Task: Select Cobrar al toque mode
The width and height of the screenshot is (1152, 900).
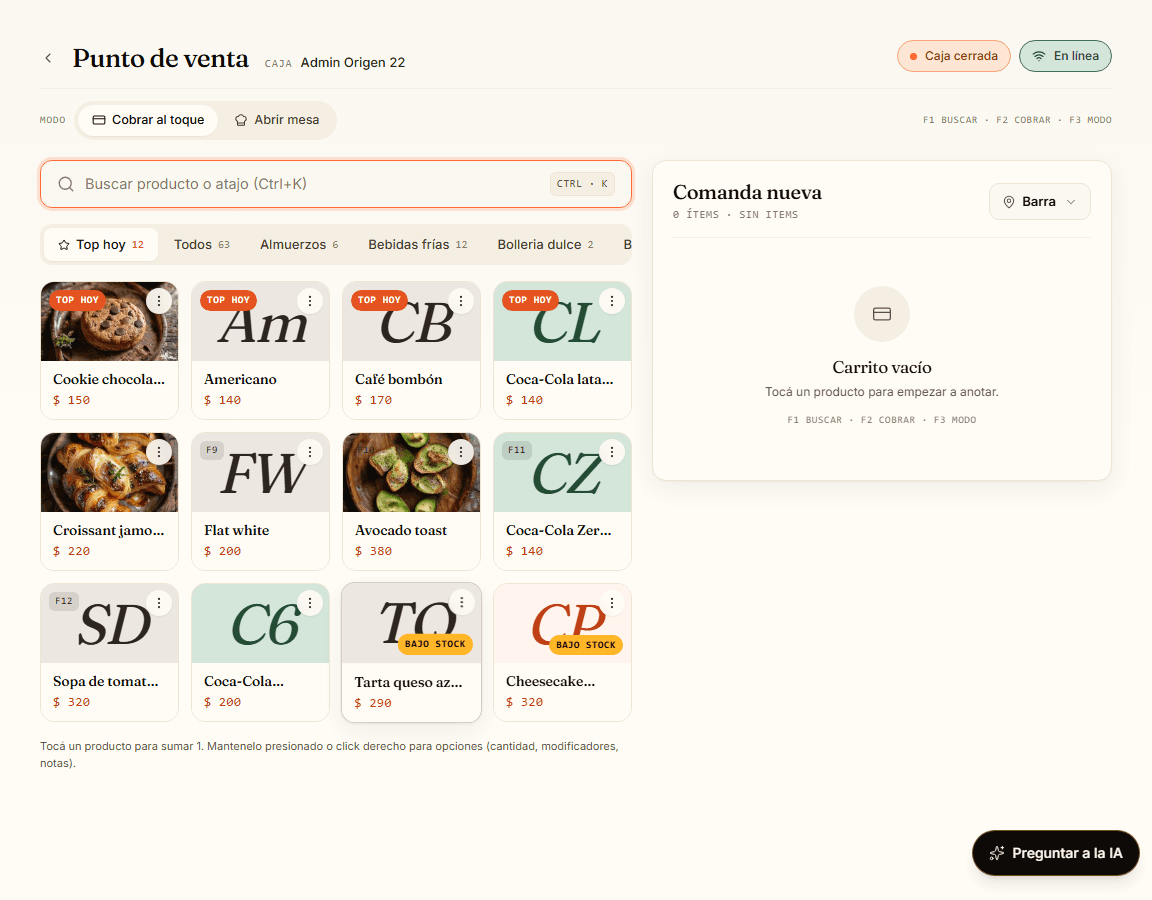Action: [148, 120]
